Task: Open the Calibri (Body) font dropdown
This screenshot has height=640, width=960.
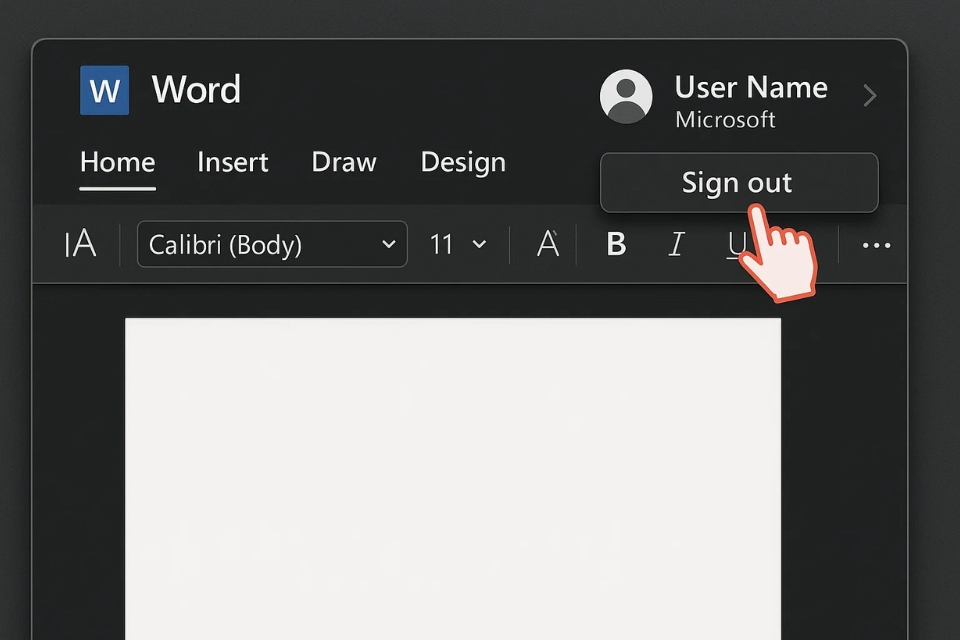Action: point(272,245)
